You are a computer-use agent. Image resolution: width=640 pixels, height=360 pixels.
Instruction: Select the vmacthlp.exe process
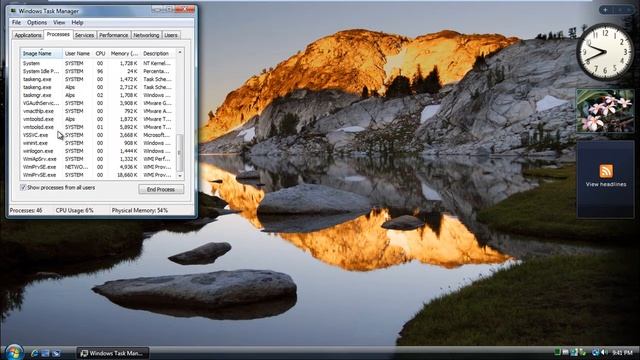tap(98, 111)
